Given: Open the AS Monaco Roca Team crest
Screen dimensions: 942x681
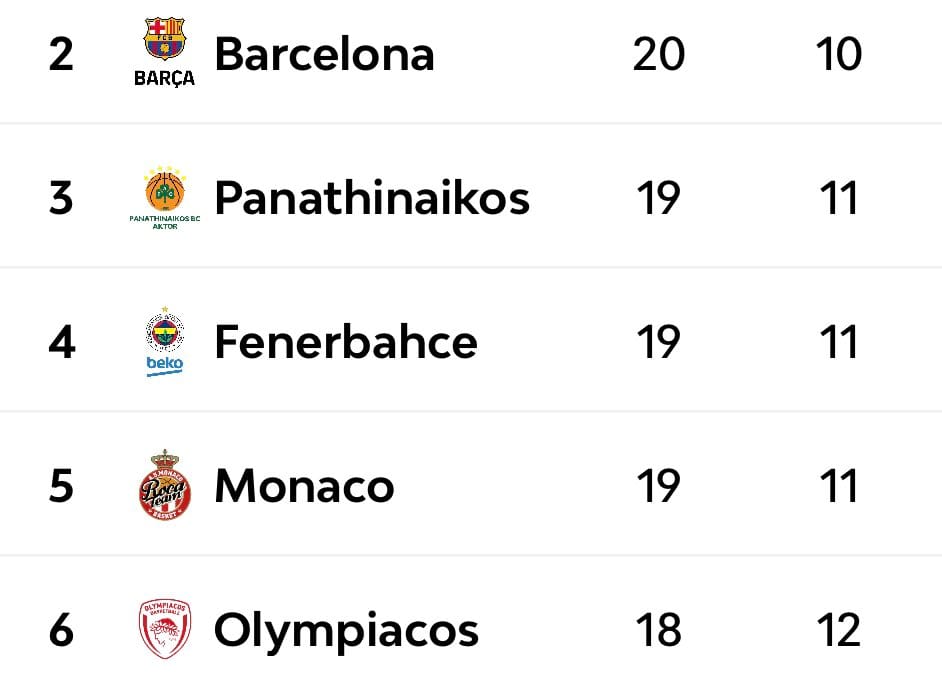Looking at the screenshot, I should [x=165, y=485].
